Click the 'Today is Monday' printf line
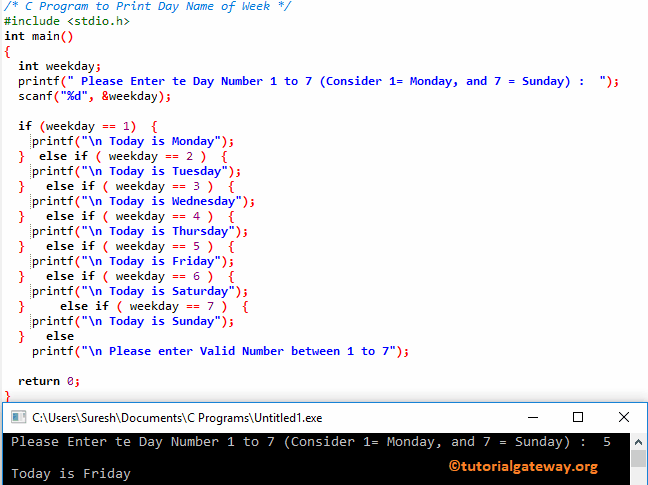The height and width of the screenshot is (485, 648). [133, 141]
